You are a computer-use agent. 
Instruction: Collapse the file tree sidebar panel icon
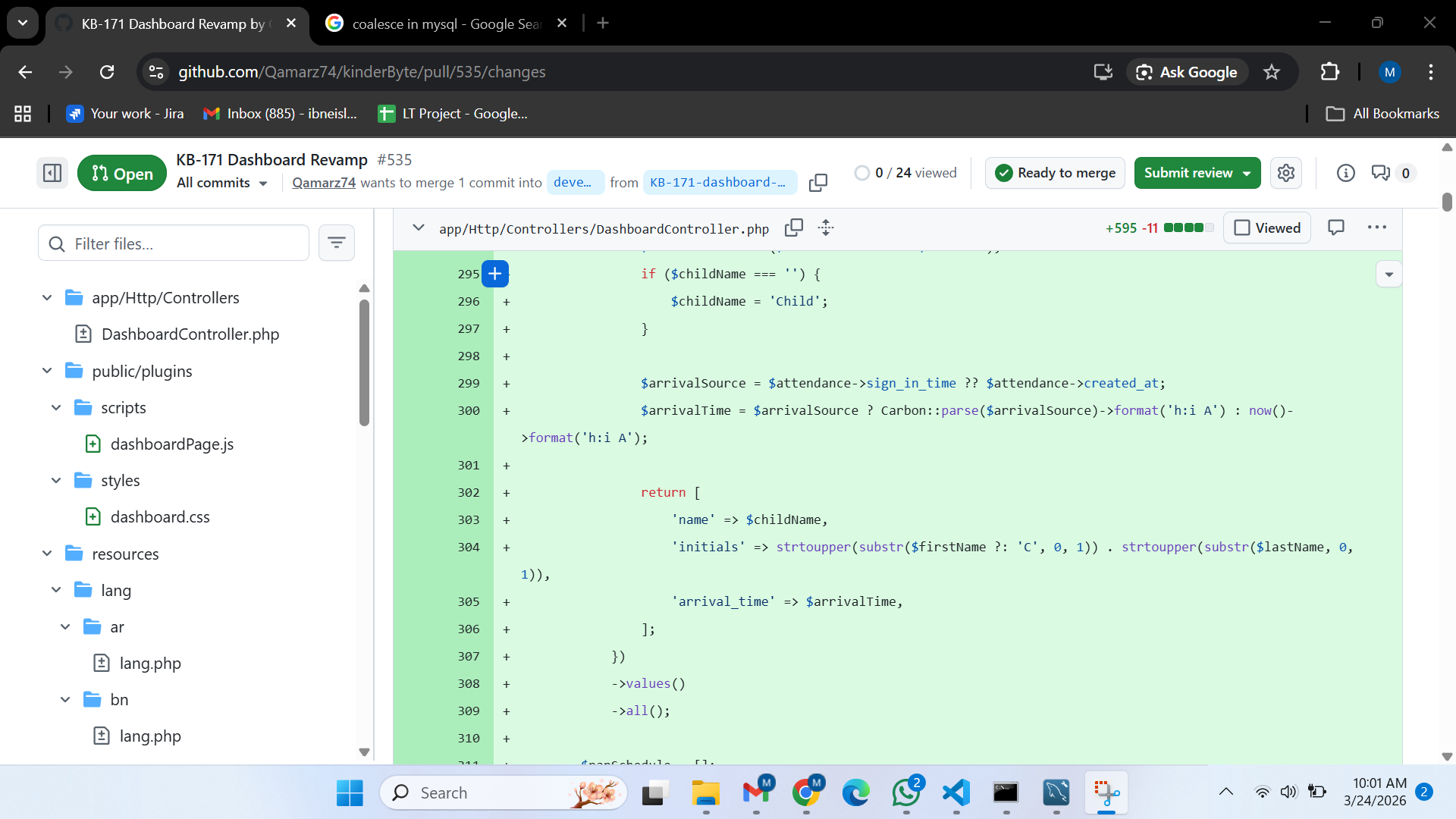52,173
